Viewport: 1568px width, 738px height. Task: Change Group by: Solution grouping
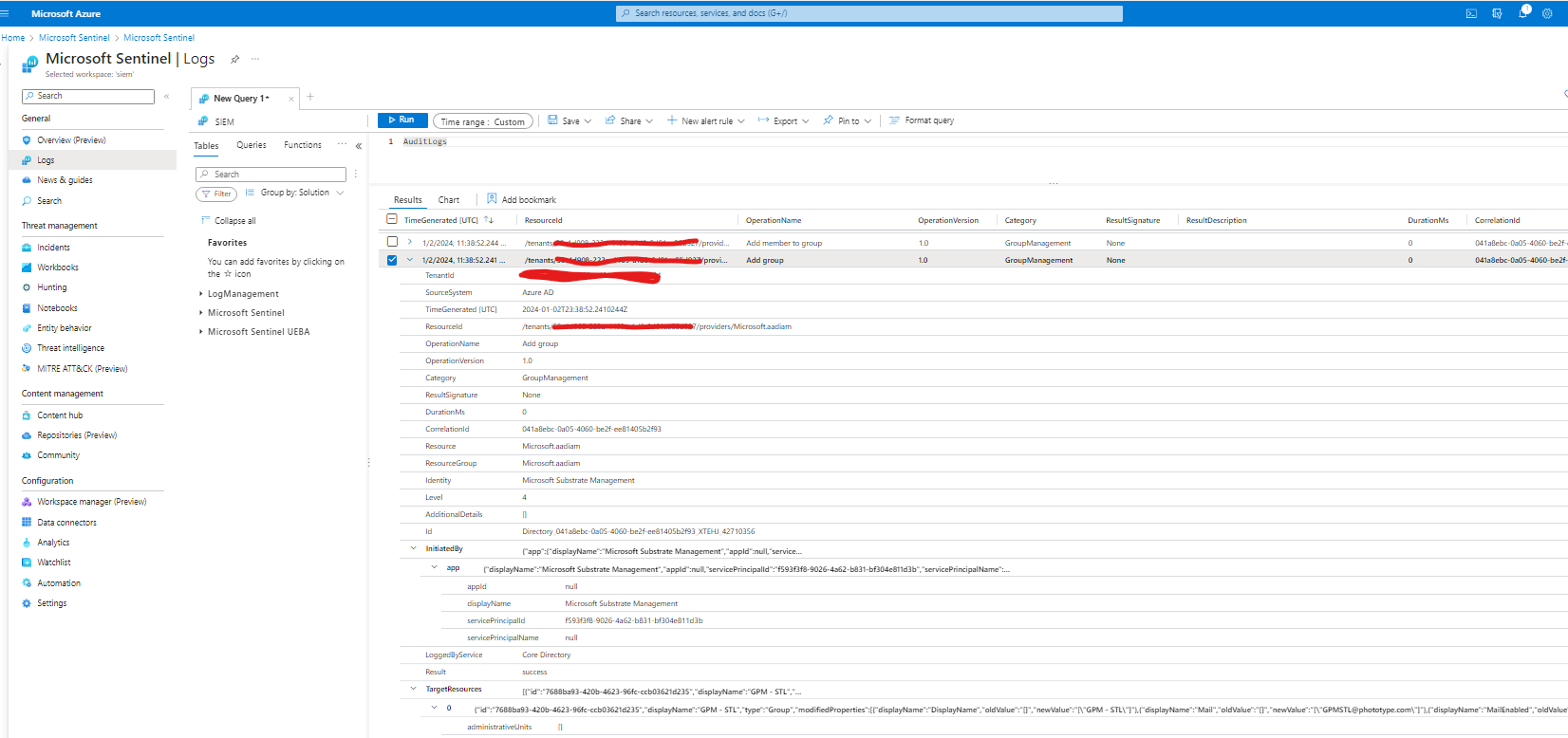click(295, 193)
